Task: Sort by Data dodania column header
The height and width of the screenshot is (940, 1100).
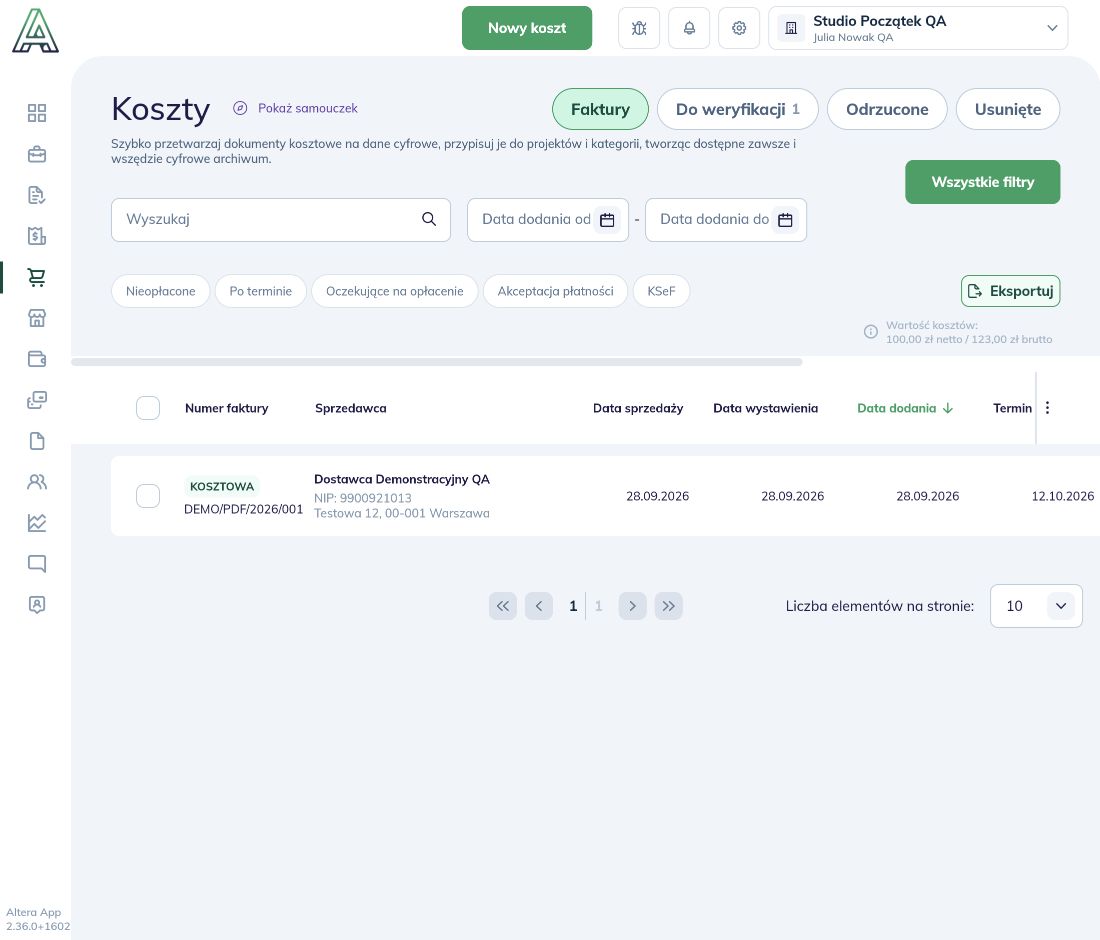Action: [x=905, y=408]
